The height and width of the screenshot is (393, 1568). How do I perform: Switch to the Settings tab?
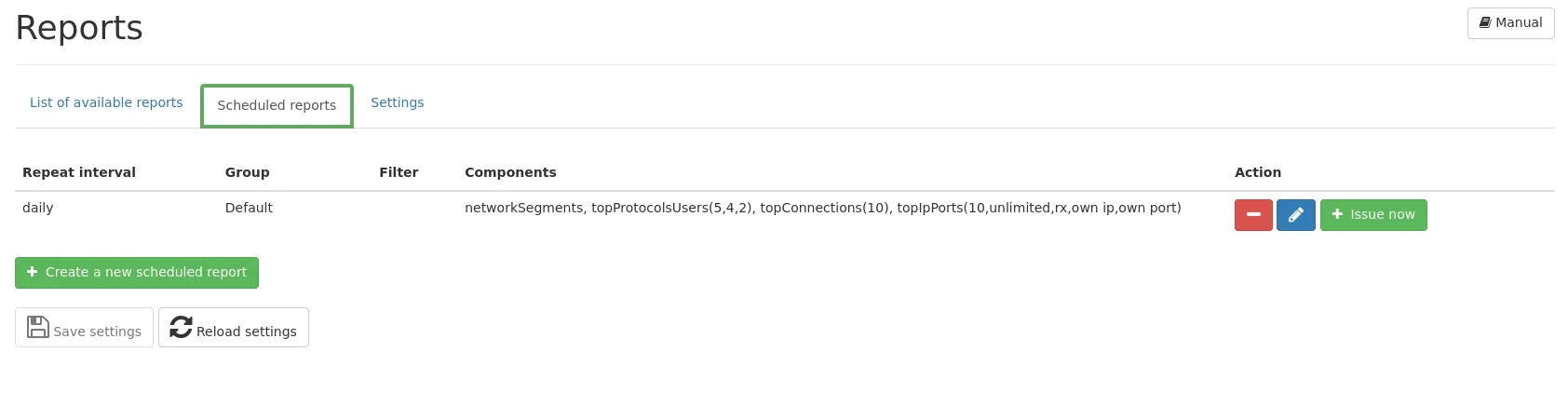397,102
